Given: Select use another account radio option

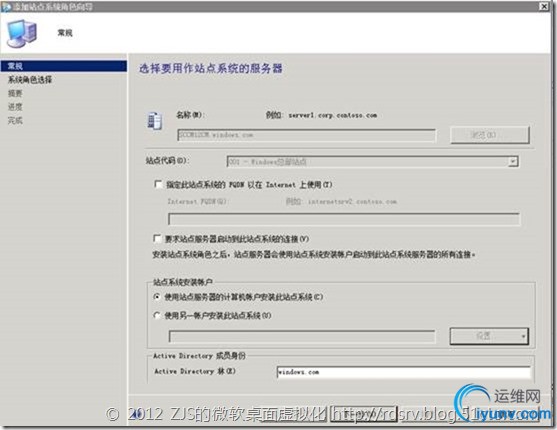Looking at the screenshot, I should [x=157, y=315].
